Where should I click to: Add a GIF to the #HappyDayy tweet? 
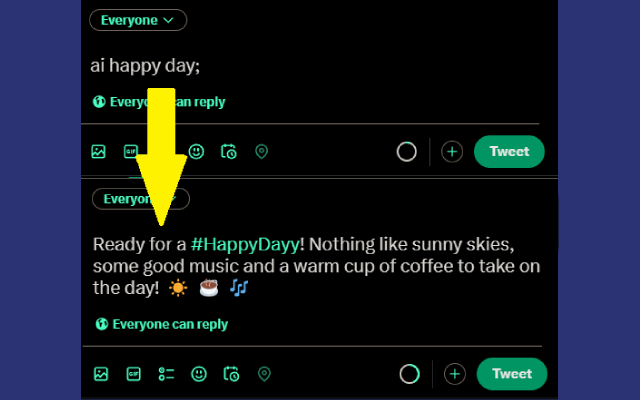tap(133, 374)
